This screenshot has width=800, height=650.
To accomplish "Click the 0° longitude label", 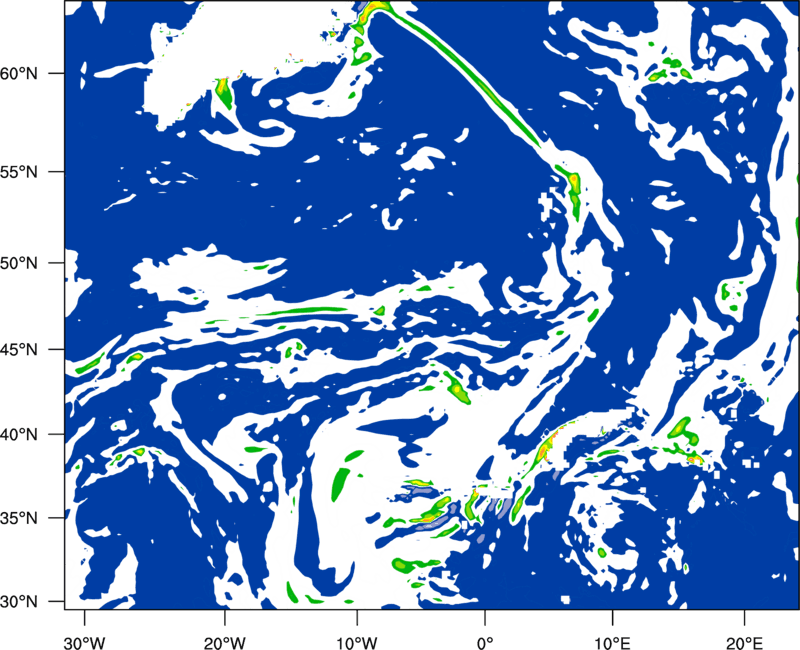I will (484, 643).
